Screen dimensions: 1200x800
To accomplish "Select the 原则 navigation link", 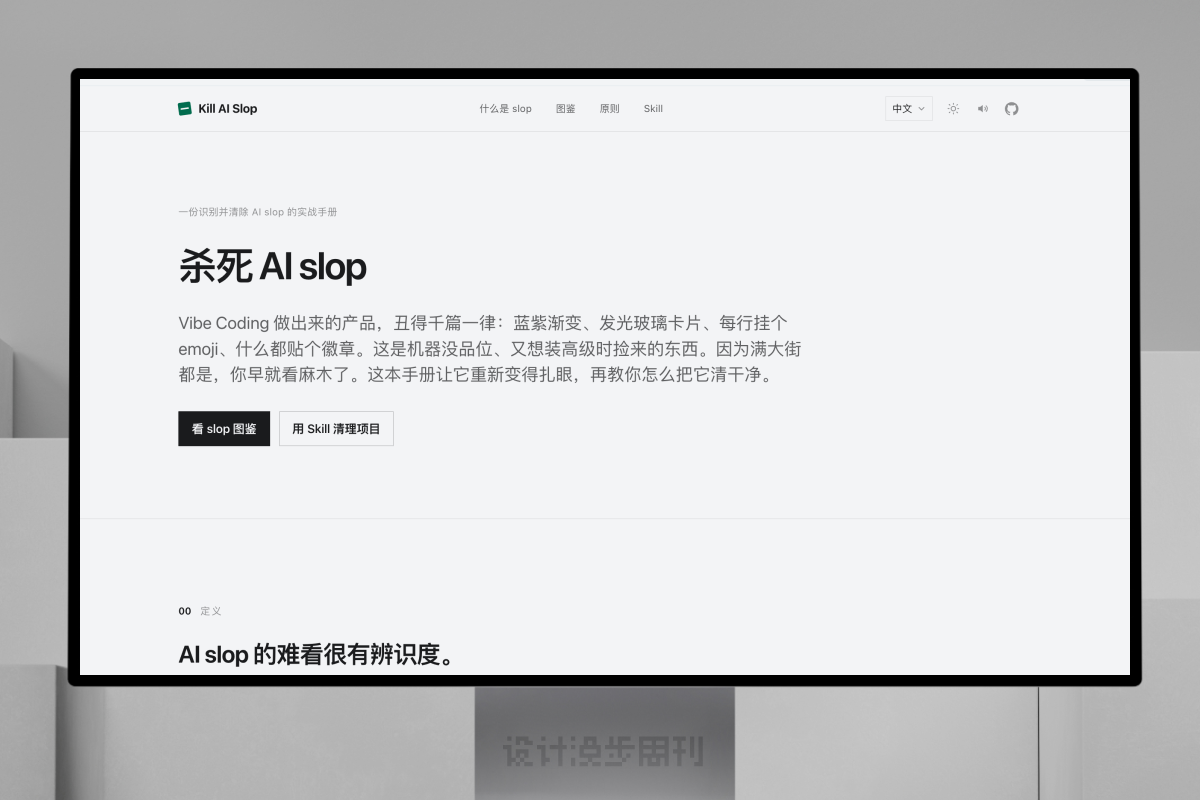I will pos(609,108).
